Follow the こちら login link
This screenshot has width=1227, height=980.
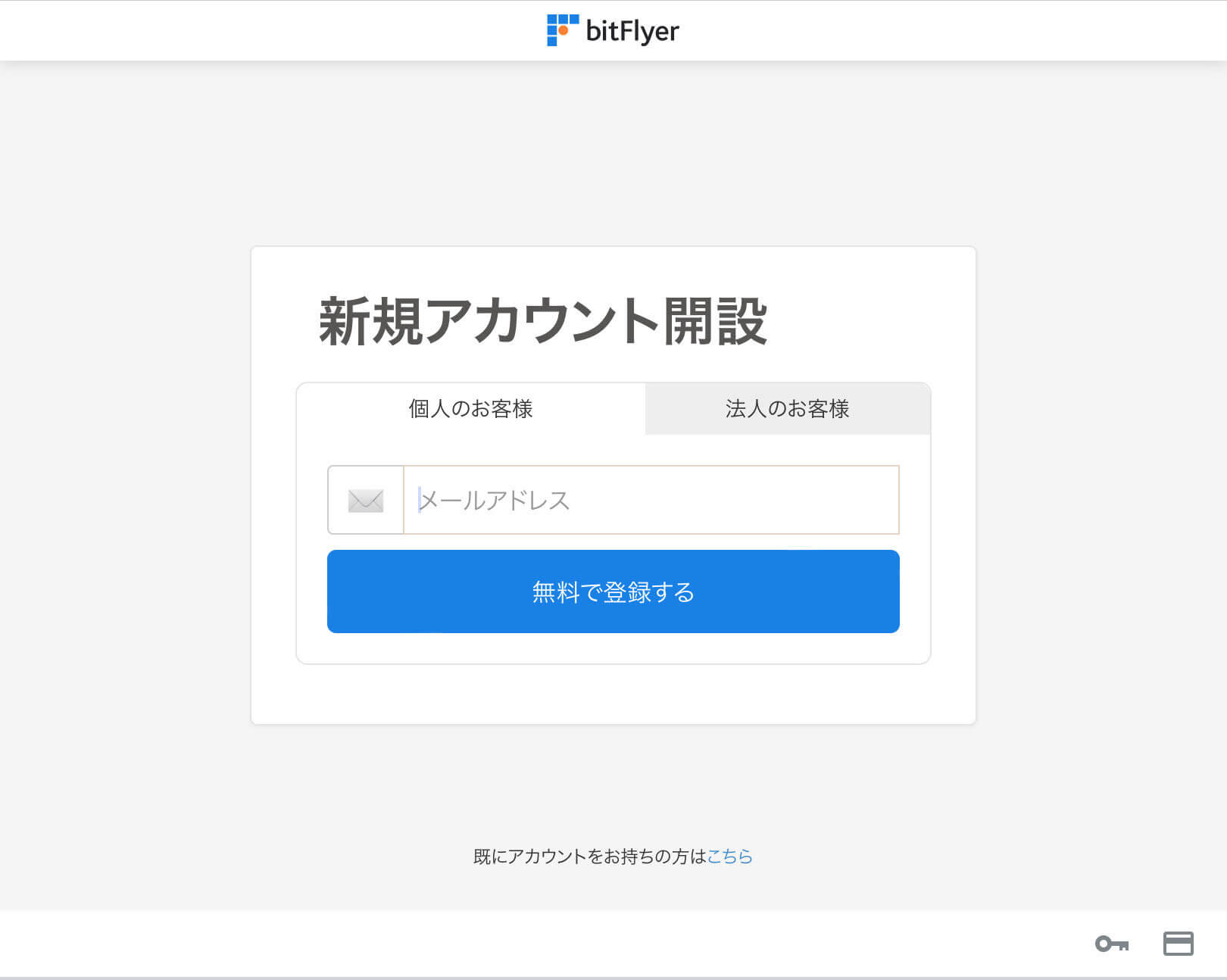729,857
